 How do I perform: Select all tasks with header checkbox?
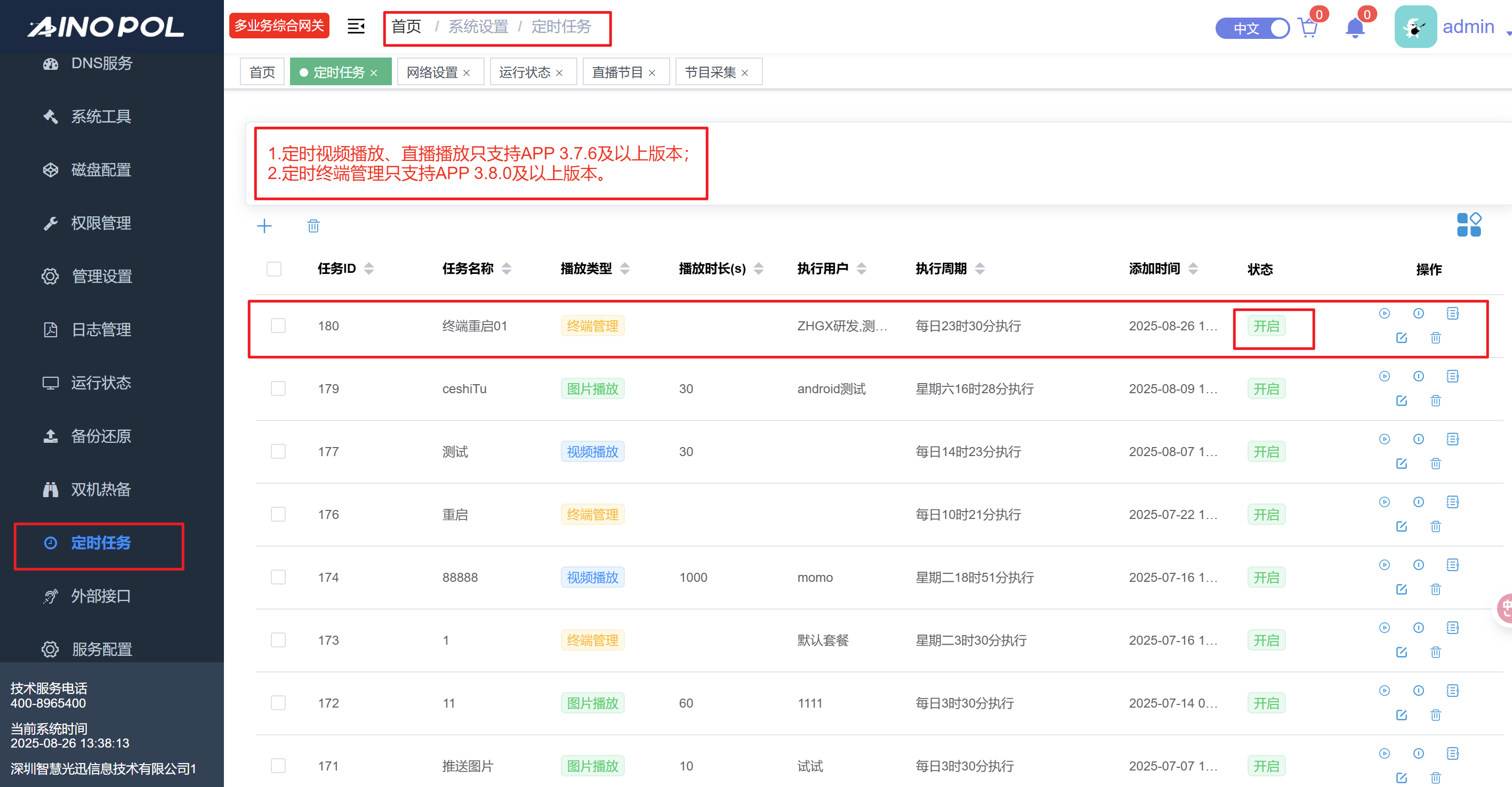(x=274, y=269)
